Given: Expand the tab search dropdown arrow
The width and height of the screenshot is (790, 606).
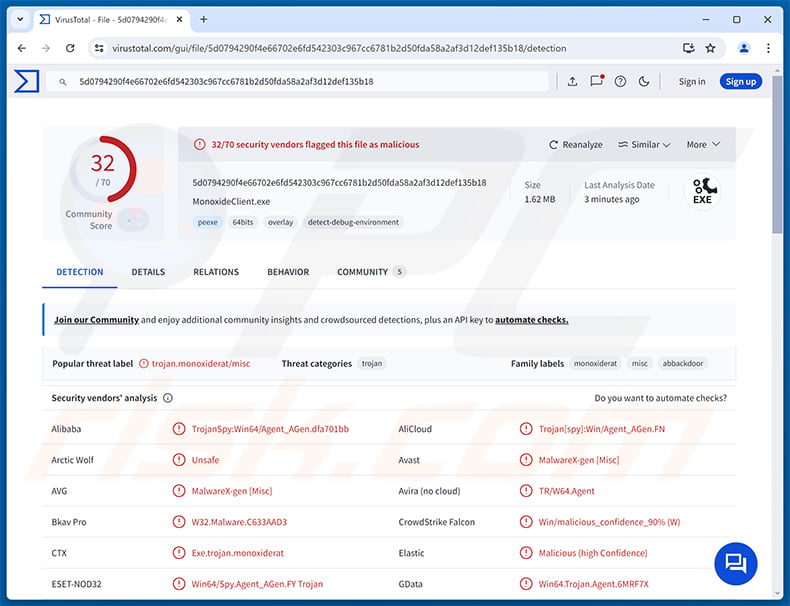Looking at the screenshot, I should 20,19.
